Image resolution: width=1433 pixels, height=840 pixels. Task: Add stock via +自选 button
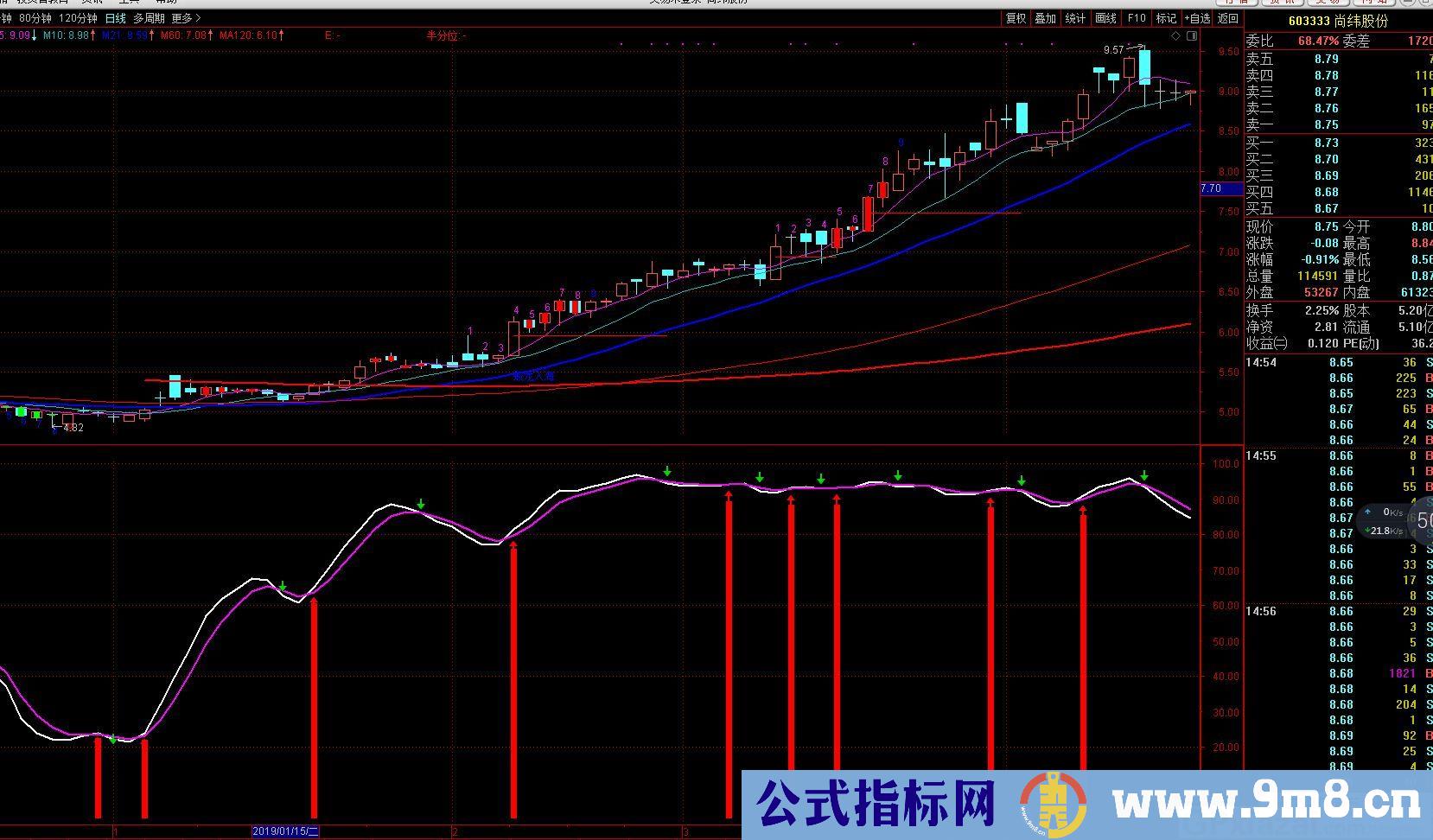[x=1197, y=18]
